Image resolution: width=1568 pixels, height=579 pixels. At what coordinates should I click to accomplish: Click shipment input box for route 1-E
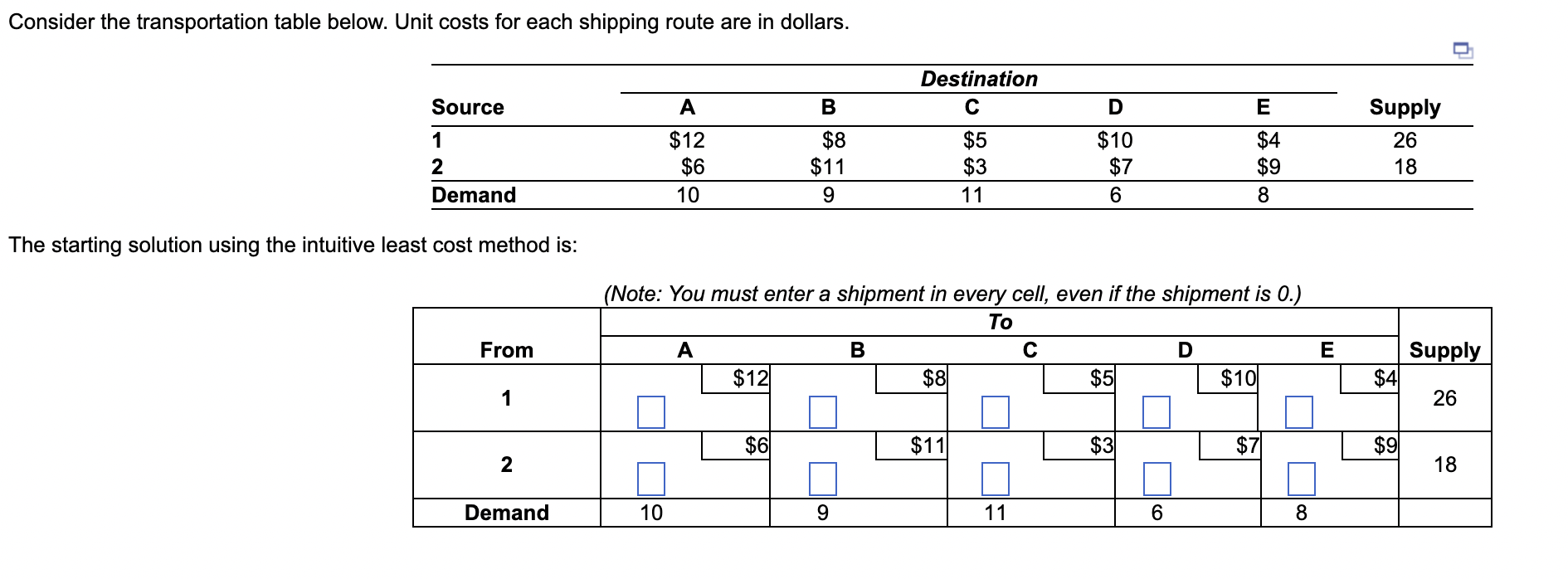click(1299, 411)
